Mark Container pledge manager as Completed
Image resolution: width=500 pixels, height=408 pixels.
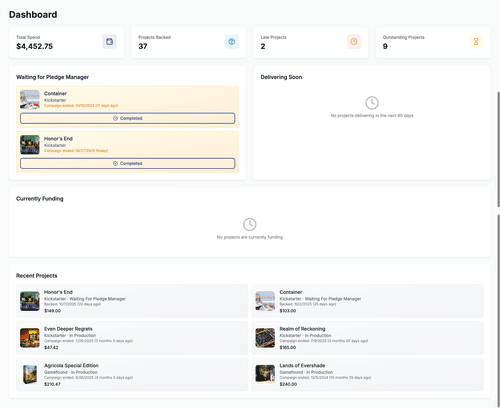tap(128, 118)
